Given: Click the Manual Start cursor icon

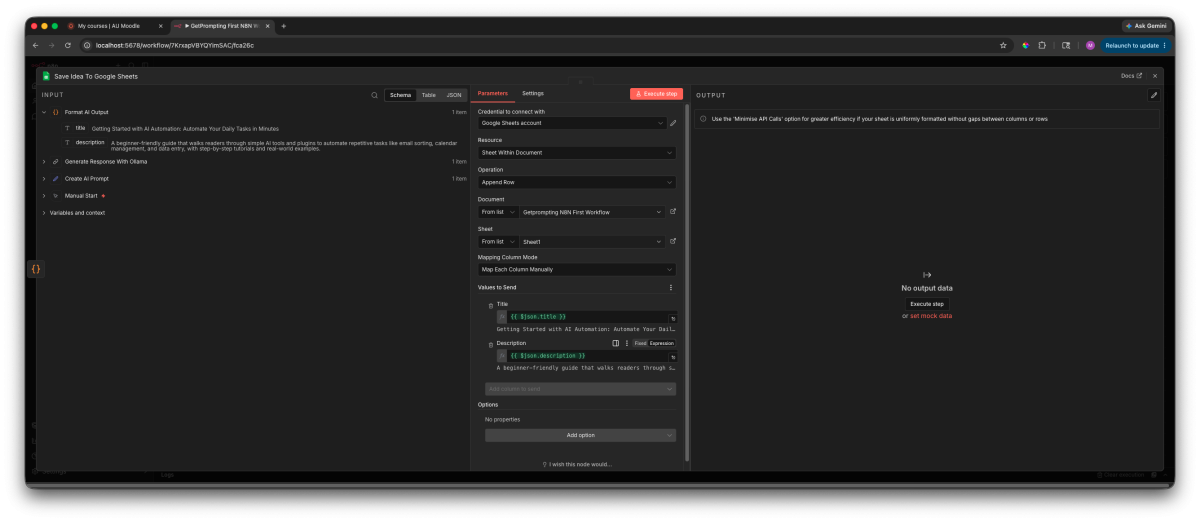Looking at the screenshot, I should coord(56,196).
